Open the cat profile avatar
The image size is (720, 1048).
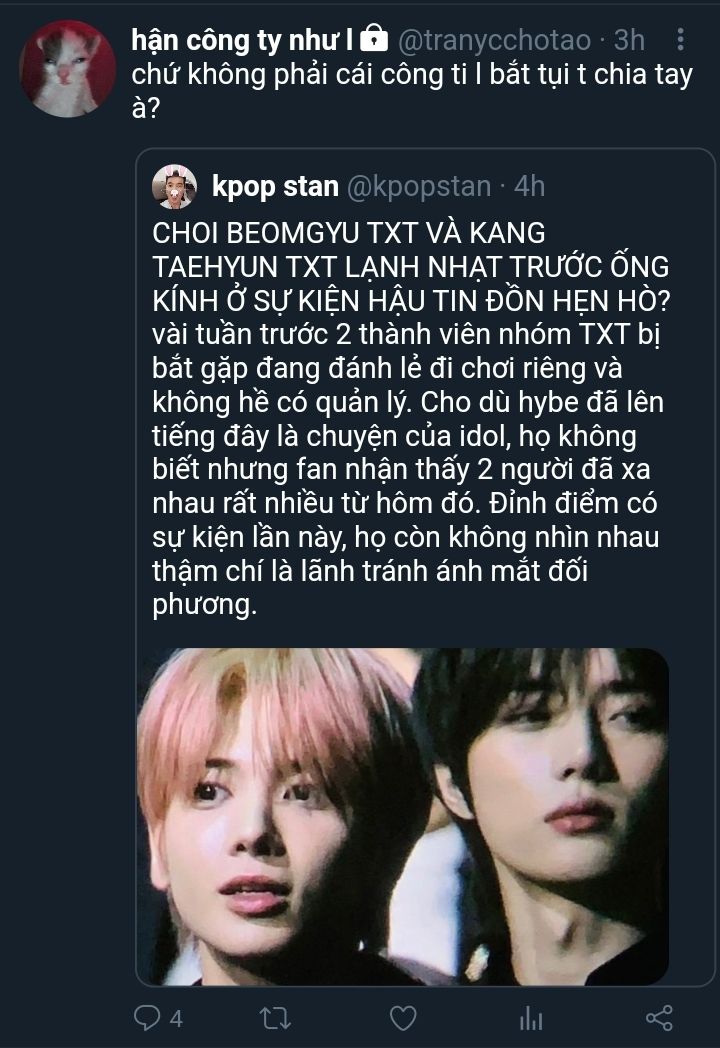coord(67,69)
